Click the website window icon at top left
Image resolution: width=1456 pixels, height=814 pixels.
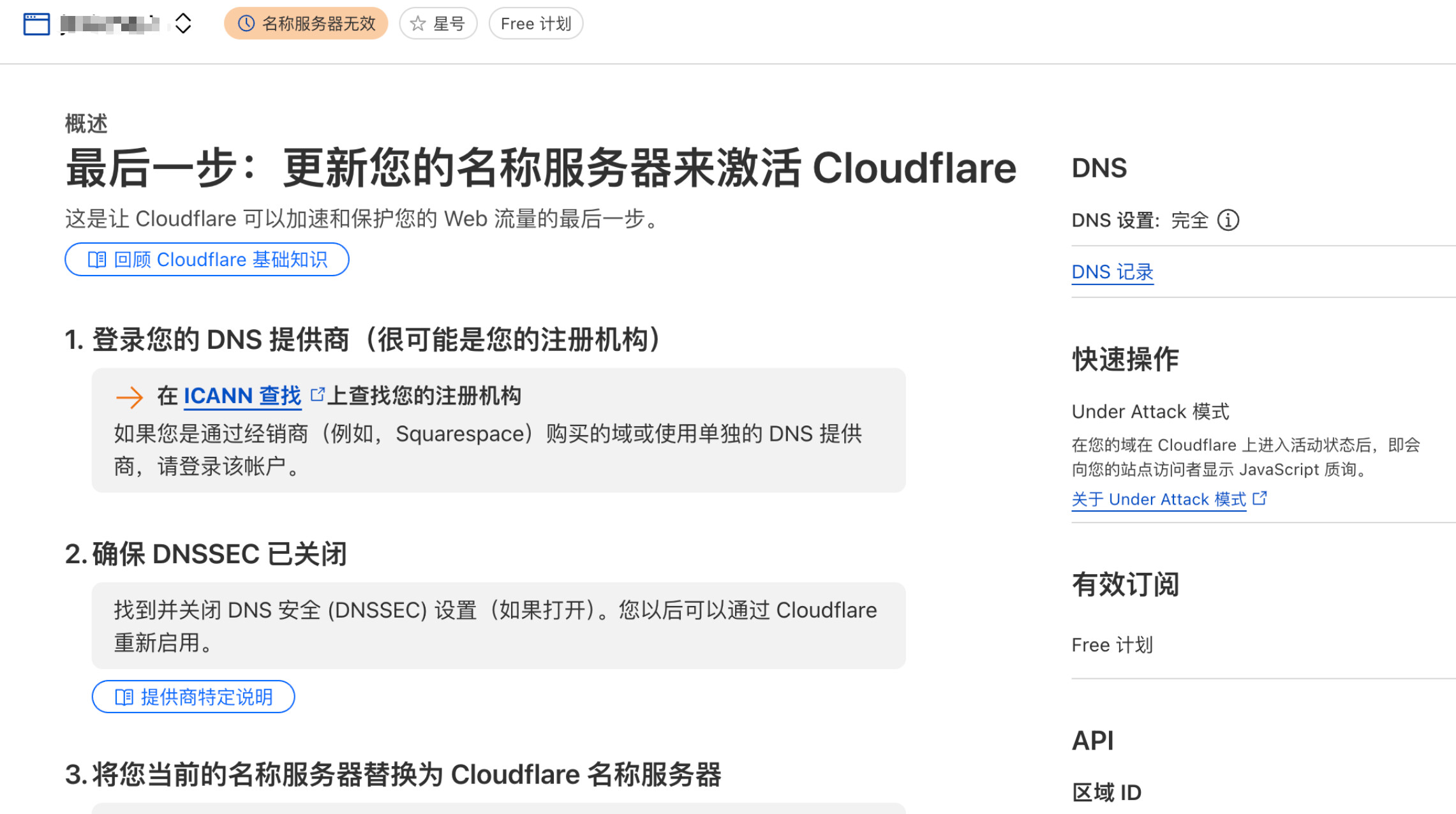36,24
